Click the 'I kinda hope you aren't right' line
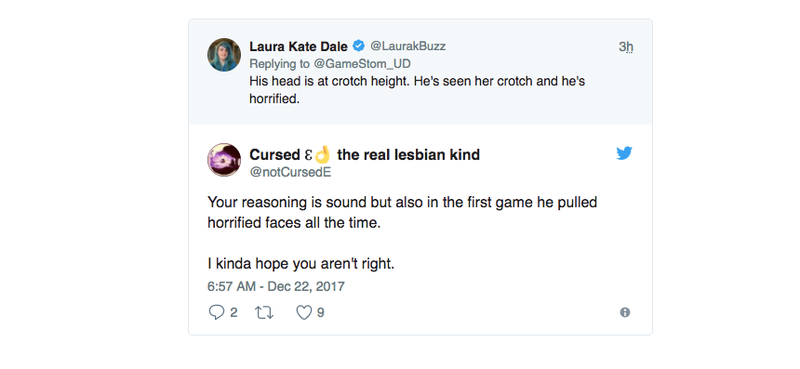 [x=301, y=264]
